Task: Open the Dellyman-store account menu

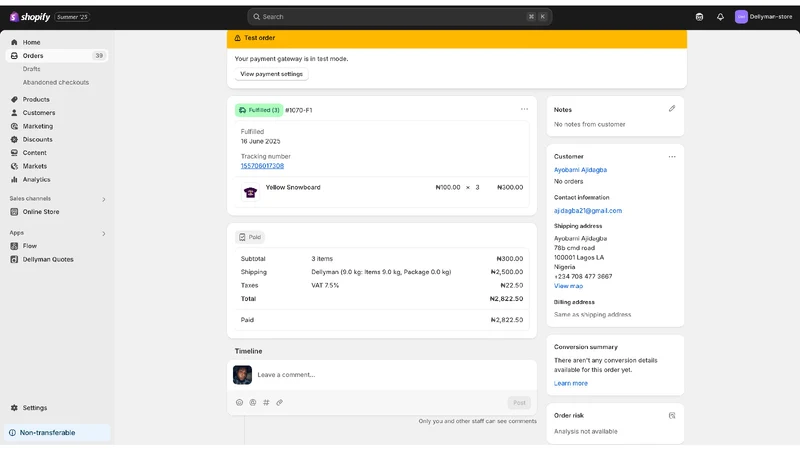Action: 763,17
